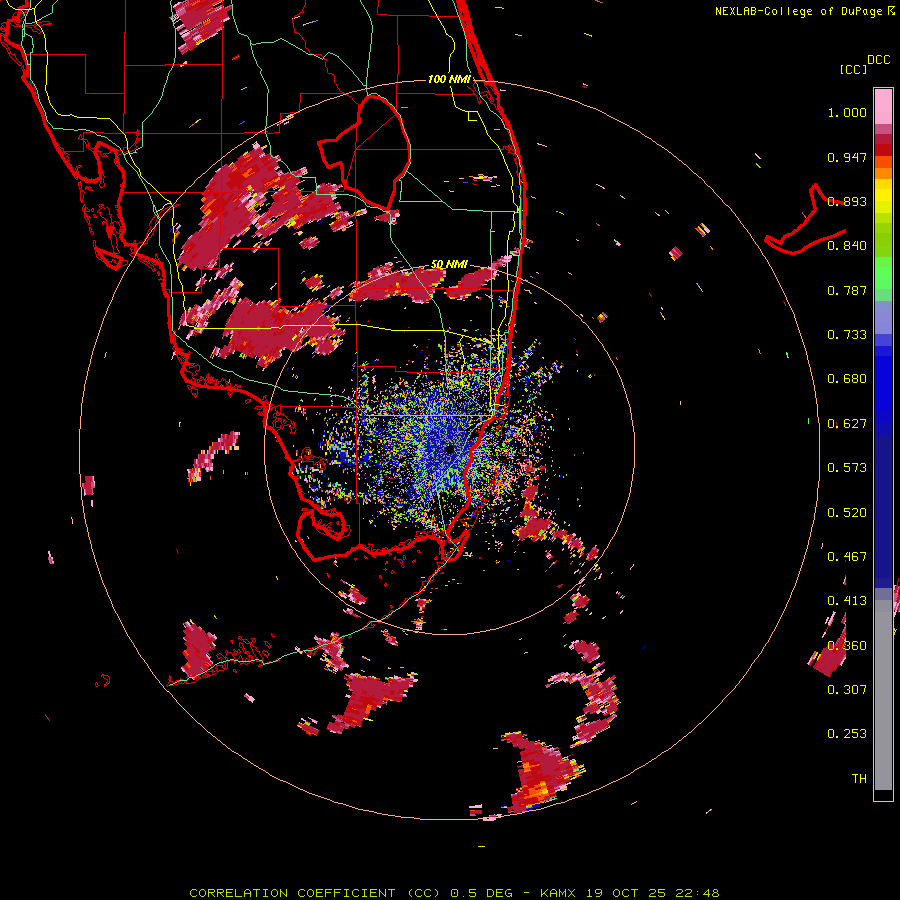Click the NEXLAB-College of DuPage text
The height and width of the screenshot is (900, 900).
pos(798,11)
